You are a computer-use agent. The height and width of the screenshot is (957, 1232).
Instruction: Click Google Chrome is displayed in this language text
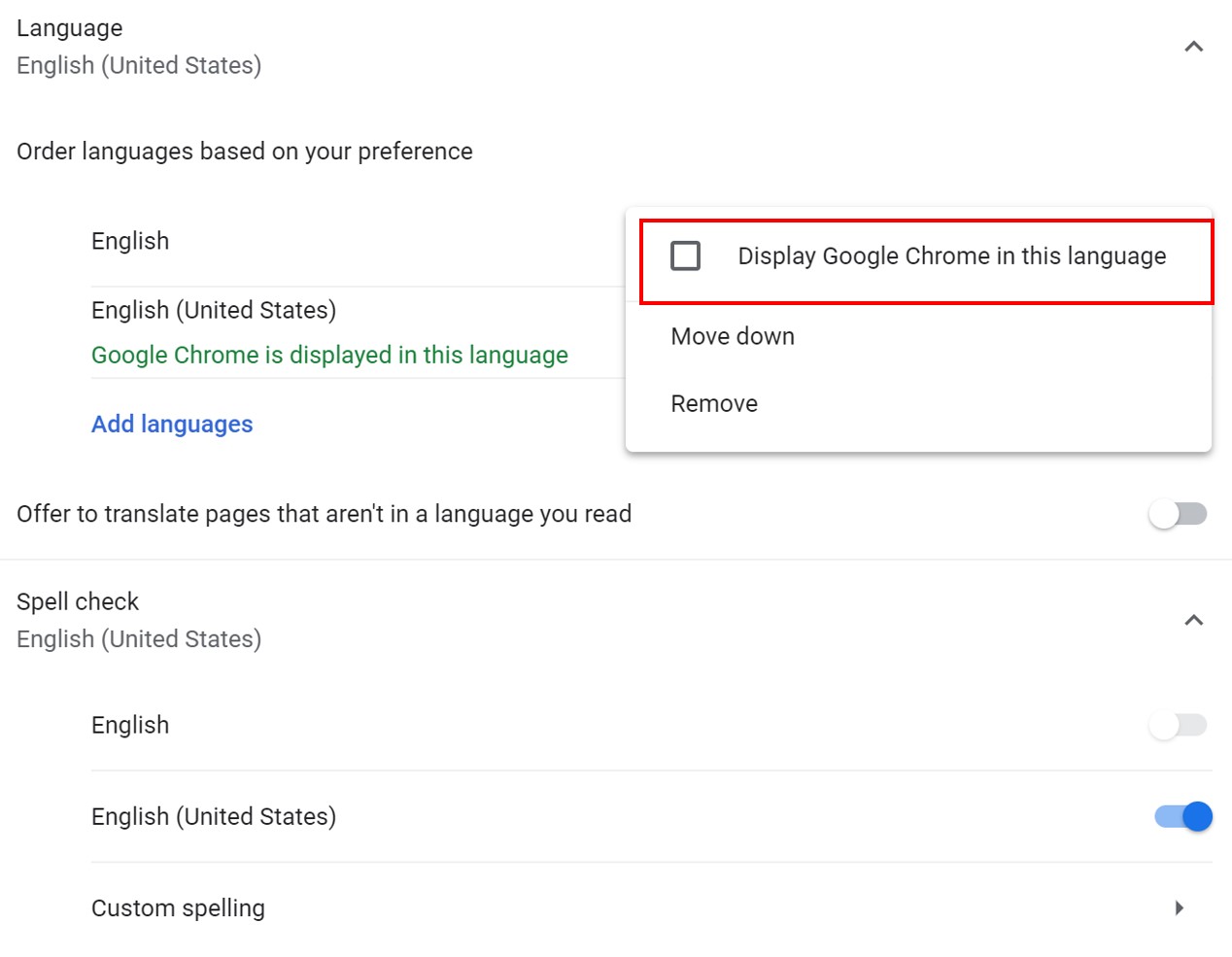tap(329, 356)
